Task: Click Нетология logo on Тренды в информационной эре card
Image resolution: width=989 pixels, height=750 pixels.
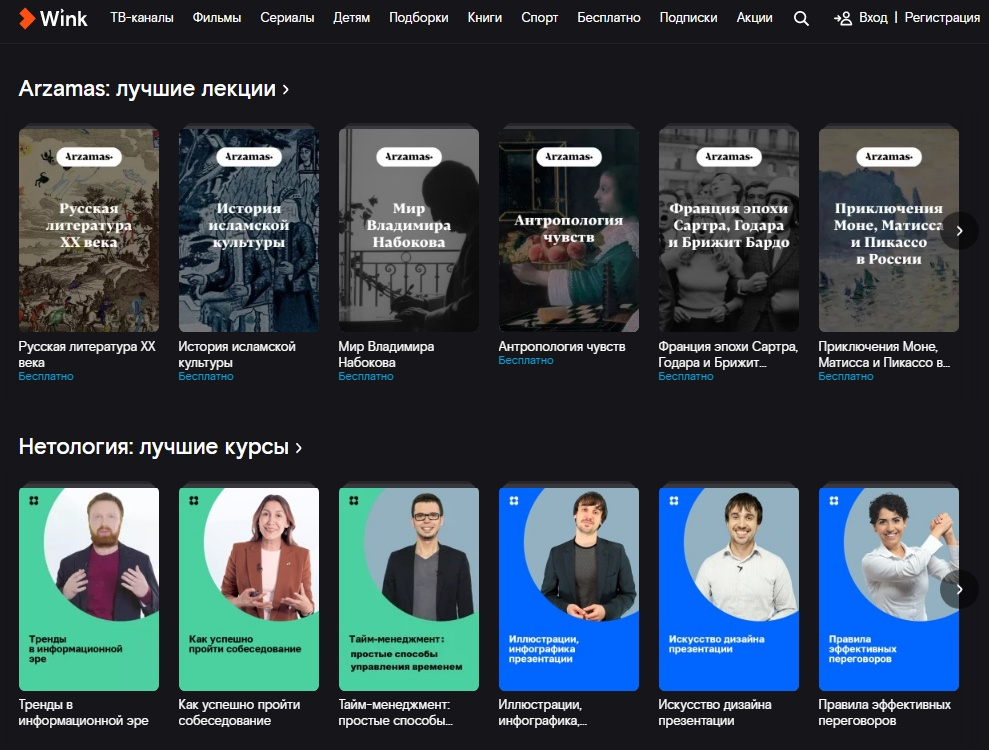Action: pyautogui.click(x=33, y=500)
